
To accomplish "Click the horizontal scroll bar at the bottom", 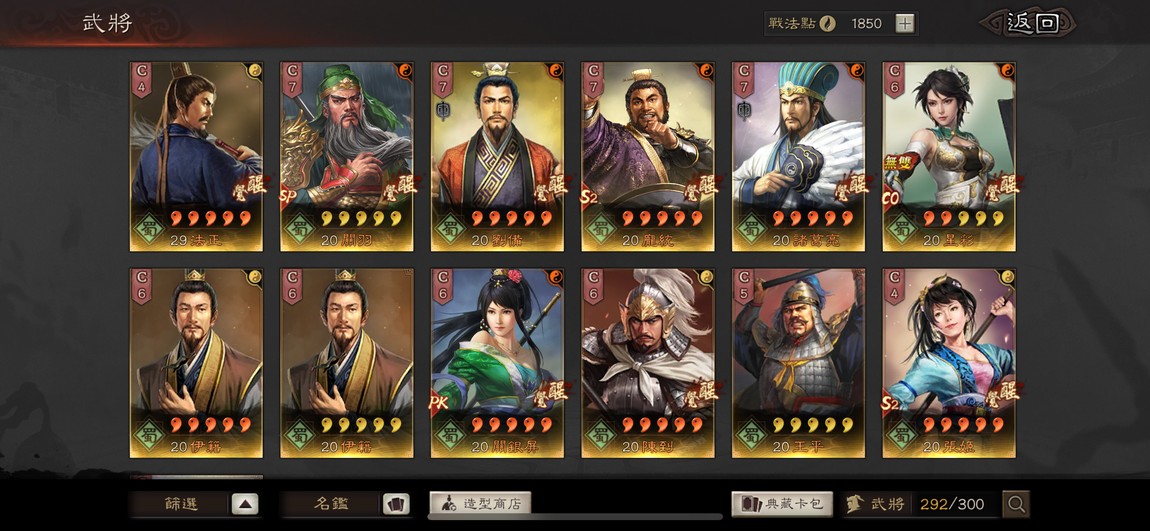I will (575, 516).
